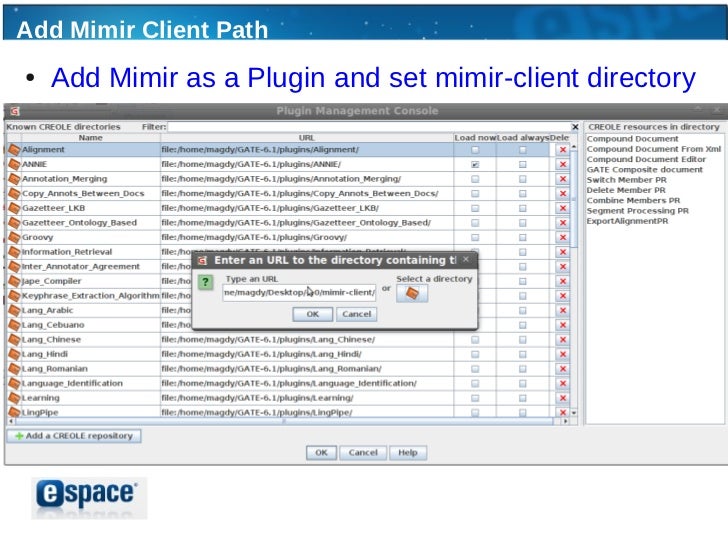Screen dimensions: 728x546
Task: Select Switch Member PR resource
Action: click(626, 180)
